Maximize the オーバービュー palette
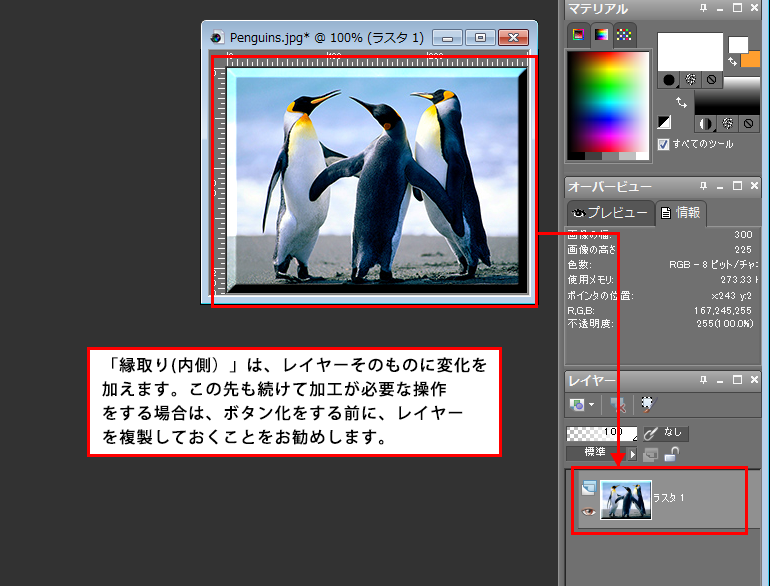The image size is (770, 586). [x=737, y=186]
